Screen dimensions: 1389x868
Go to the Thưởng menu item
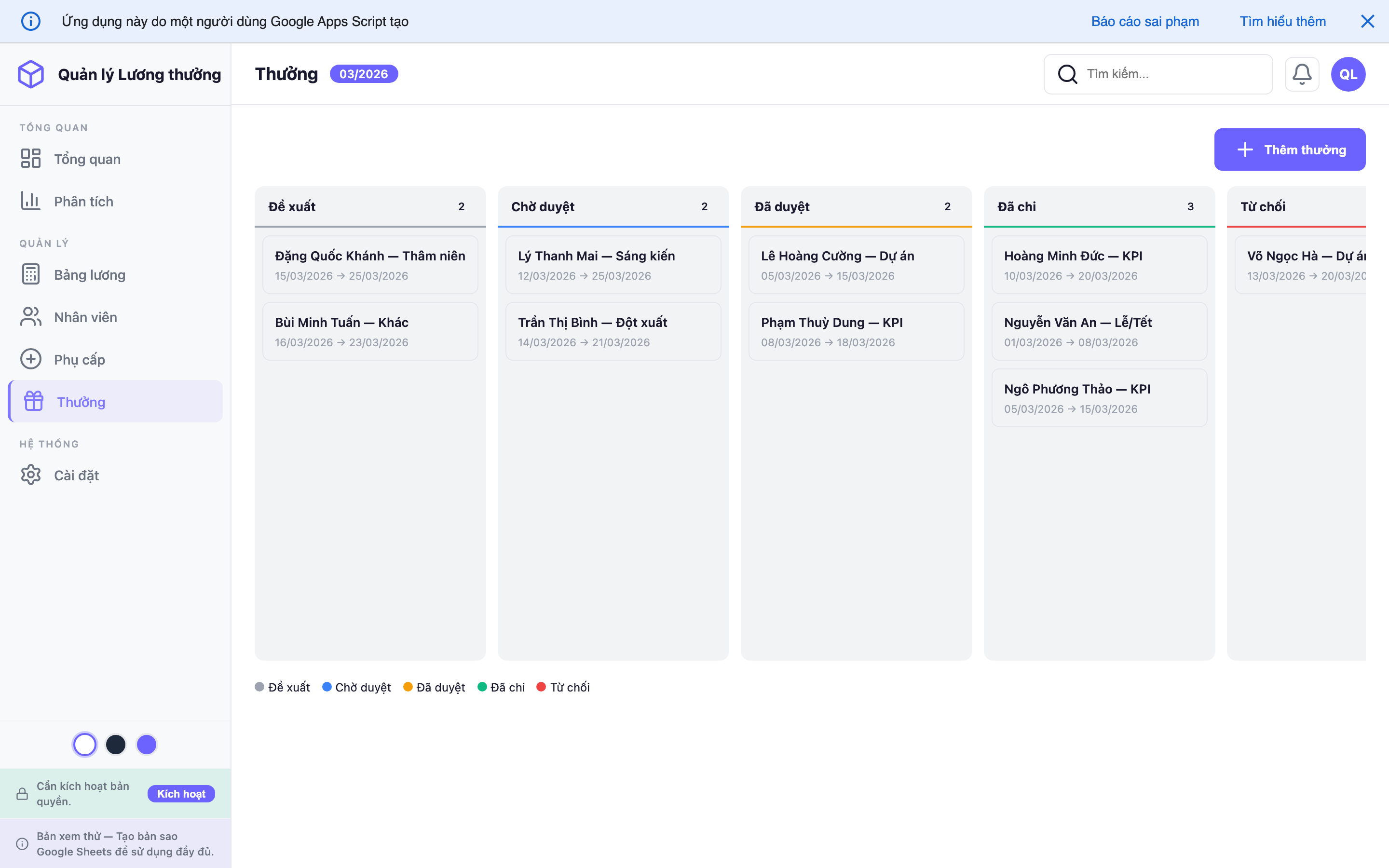pos(81,402)
